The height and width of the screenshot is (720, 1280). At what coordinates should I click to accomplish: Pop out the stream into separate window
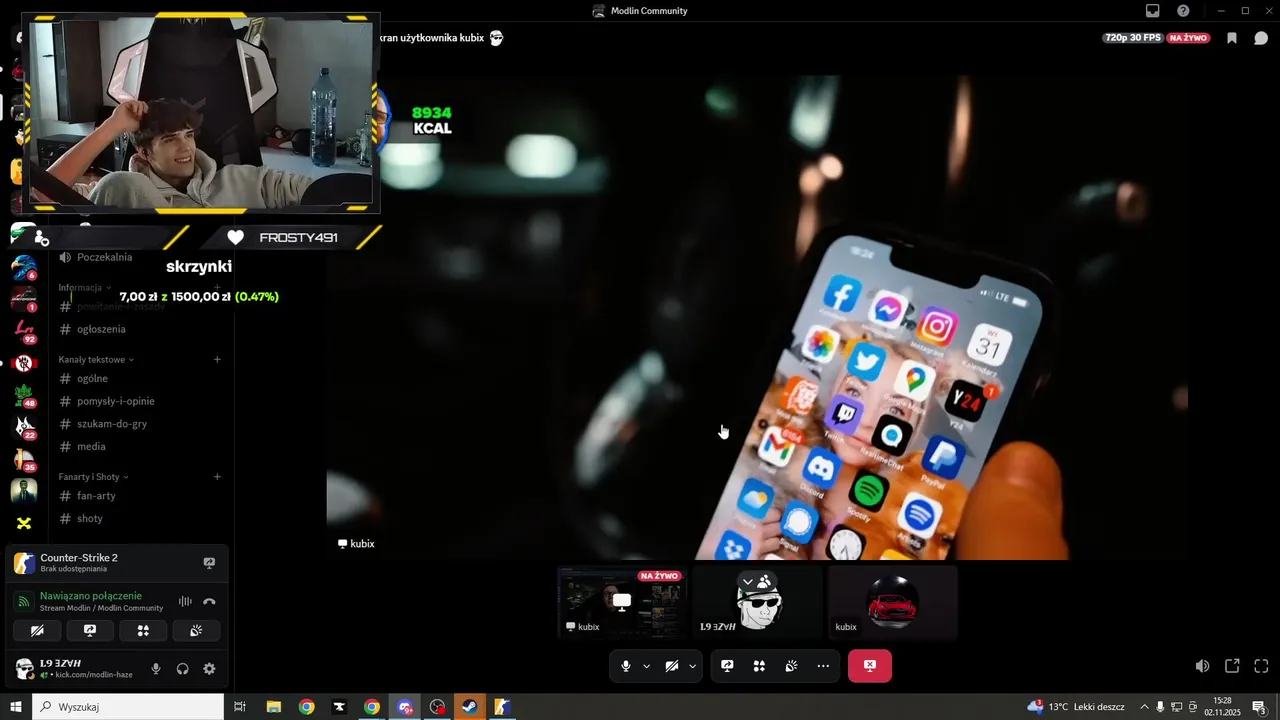[x=1232, y=666]
